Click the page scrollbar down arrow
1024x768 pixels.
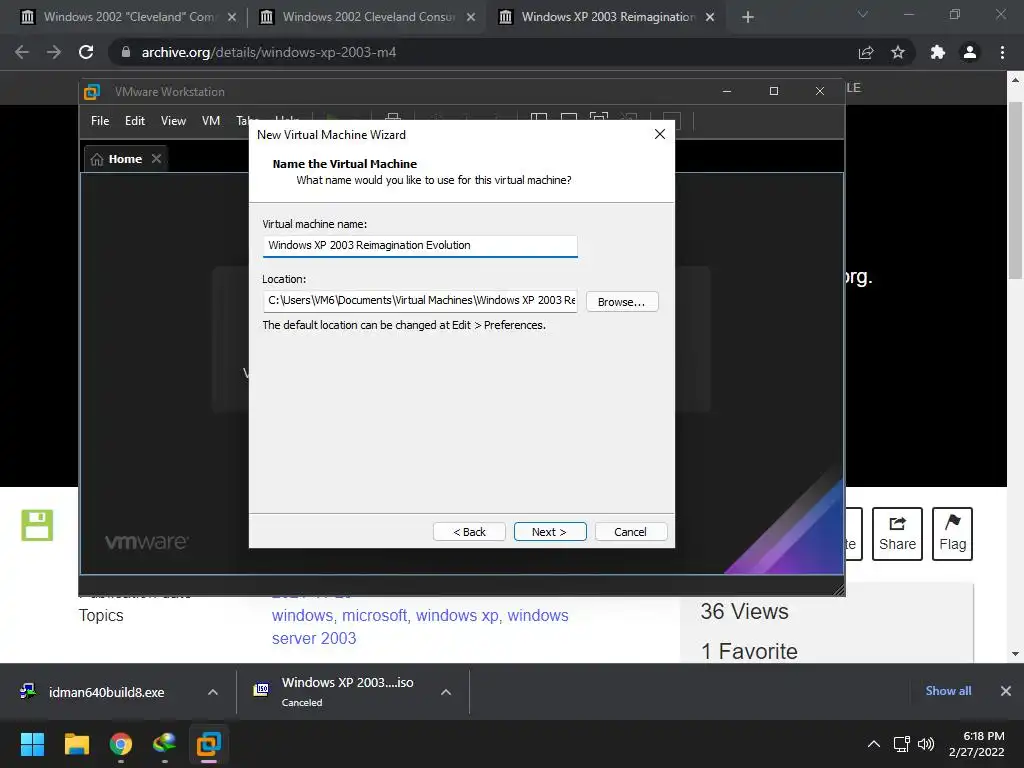pyautogui.click(x=1015, y=654)
